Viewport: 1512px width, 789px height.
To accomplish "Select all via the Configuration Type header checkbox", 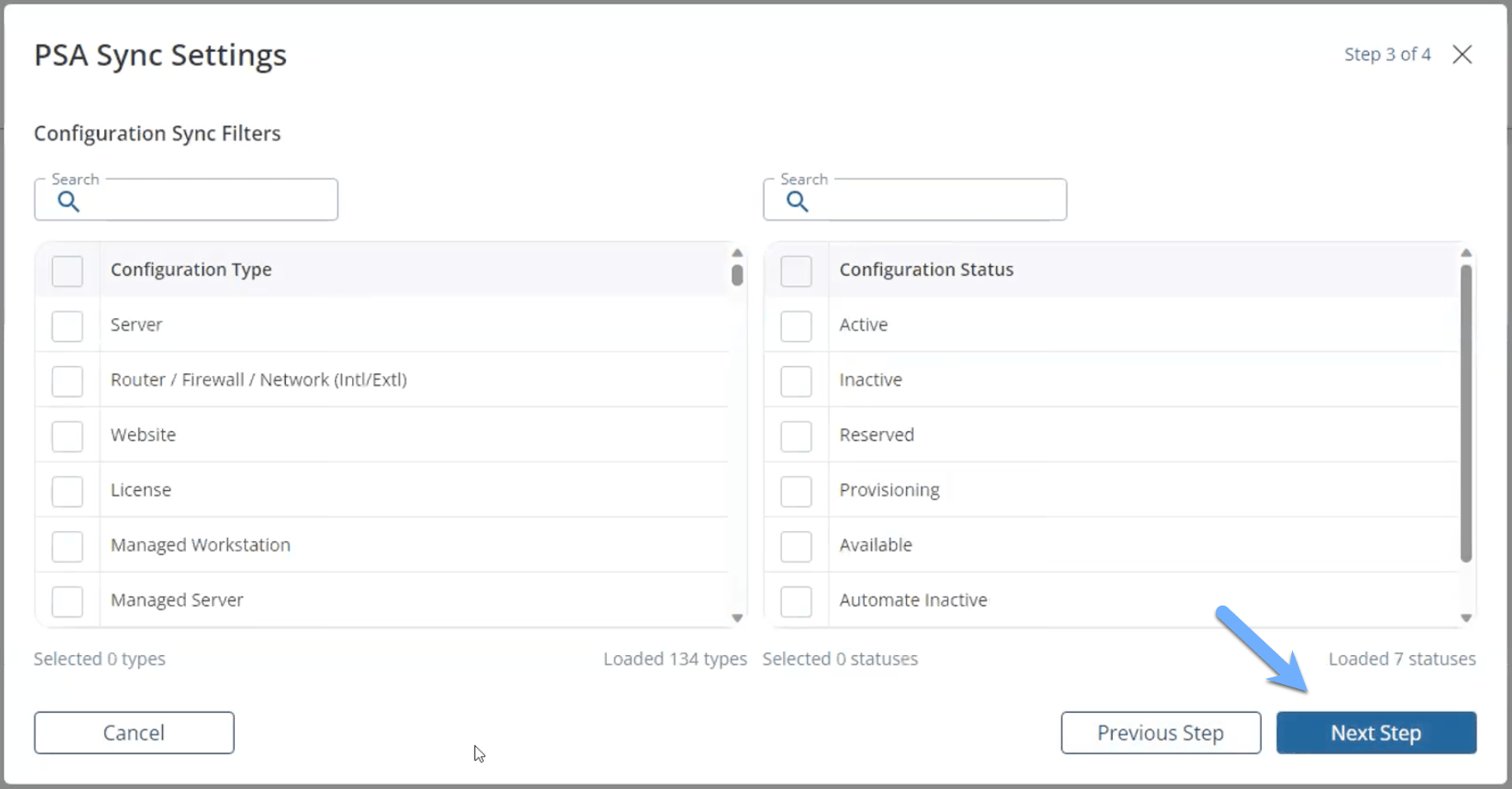I will coord(67,271).
